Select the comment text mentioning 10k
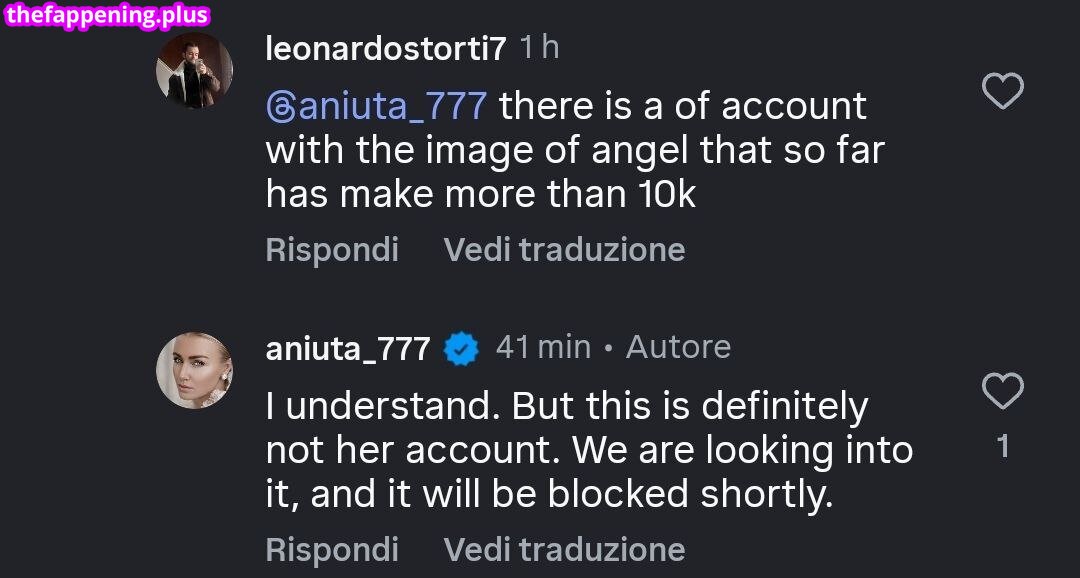This screenshot has height=578, width=1080. (575, 150)
